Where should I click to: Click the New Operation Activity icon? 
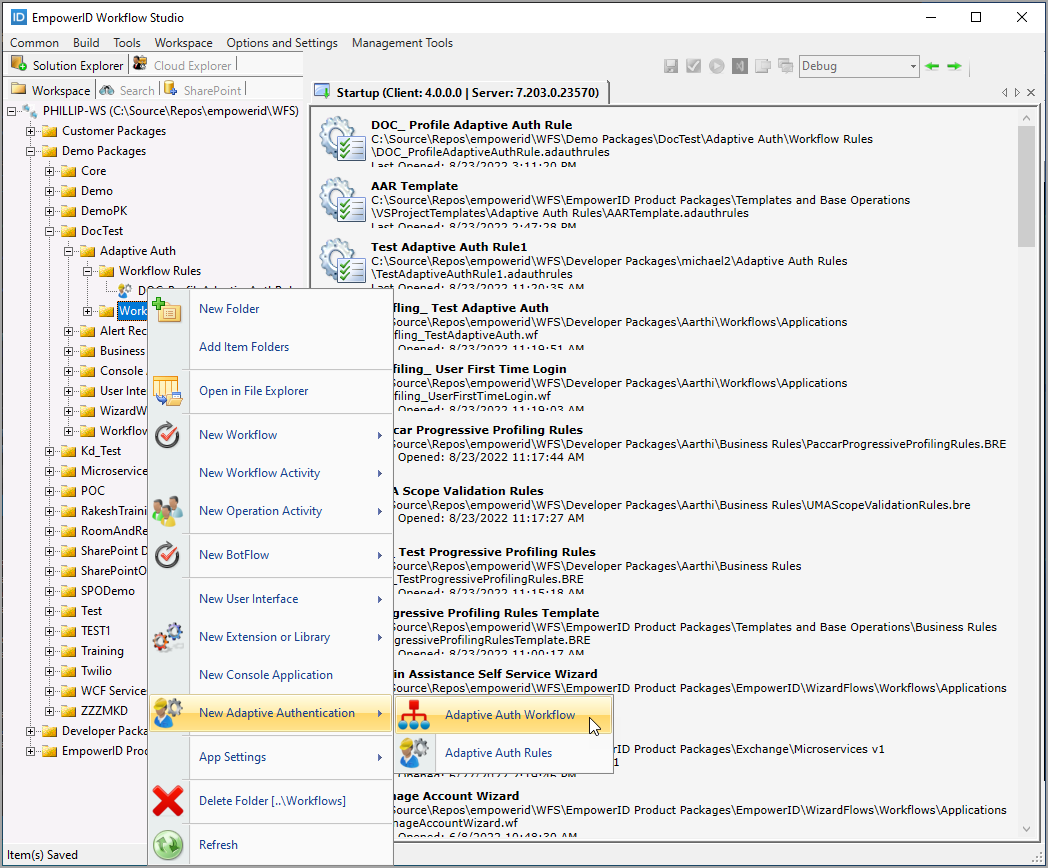pyautogui.click(x=168, y=511)
